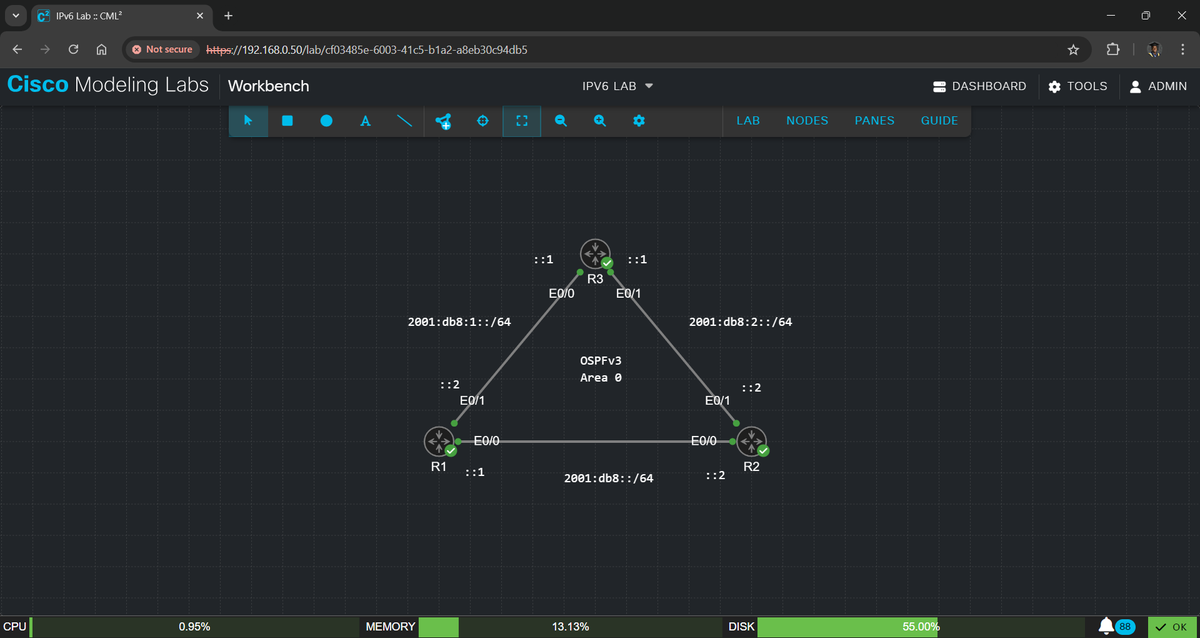Open a new browser tab

(x=229, y=16)
